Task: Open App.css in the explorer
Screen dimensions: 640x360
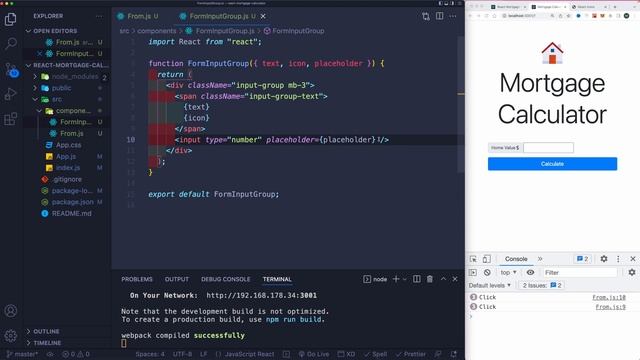Action: pos(68,145)
